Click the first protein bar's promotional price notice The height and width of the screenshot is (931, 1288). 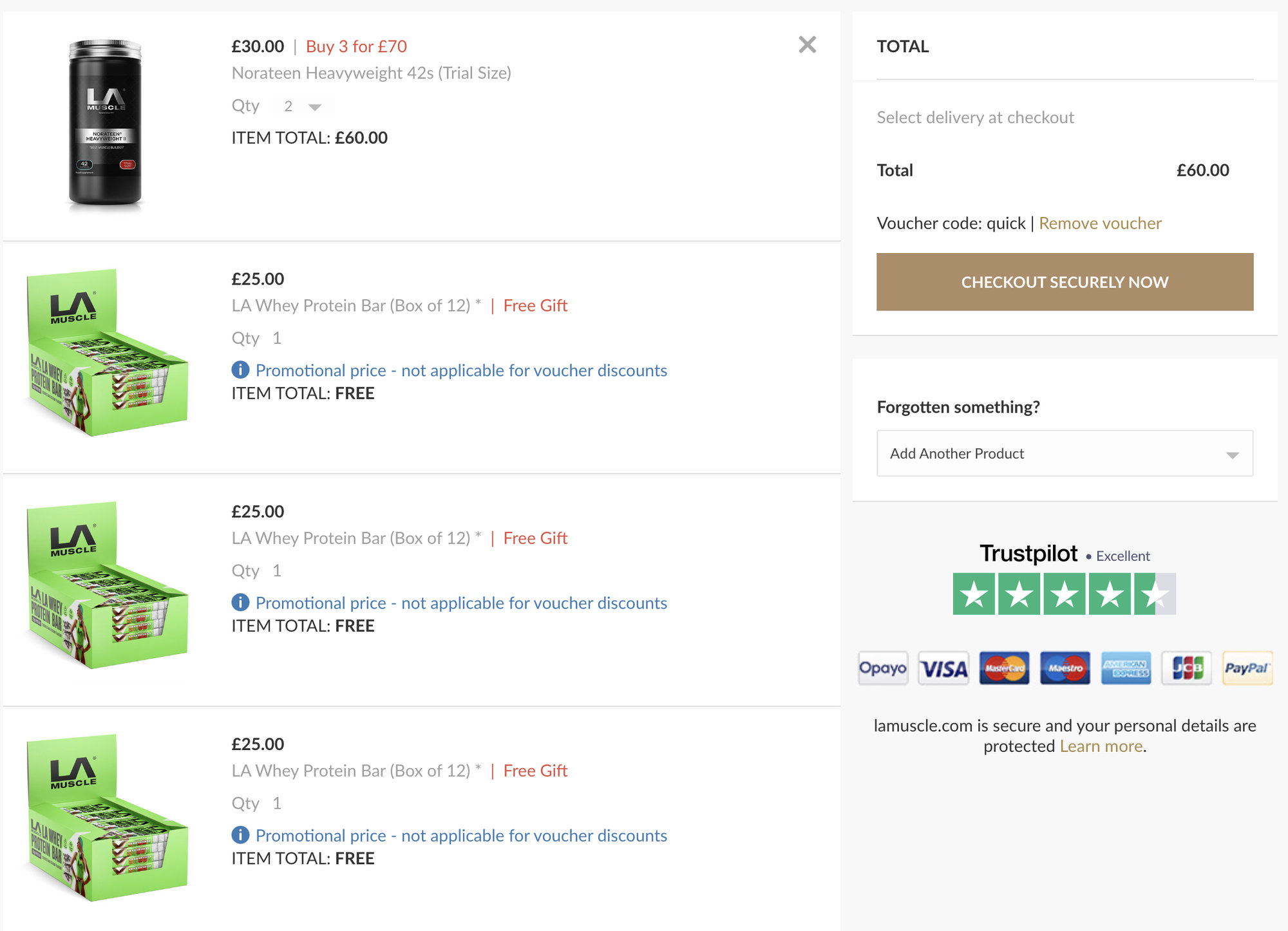tap(461, 370)
